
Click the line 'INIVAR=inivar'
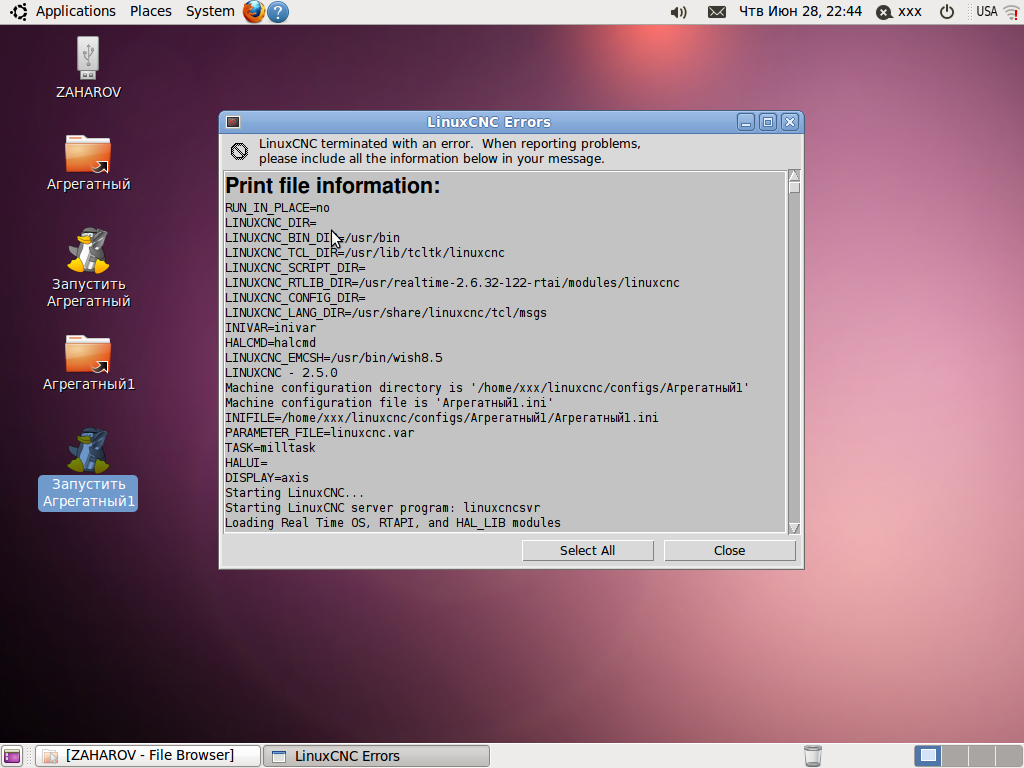(x=270, y=328)
